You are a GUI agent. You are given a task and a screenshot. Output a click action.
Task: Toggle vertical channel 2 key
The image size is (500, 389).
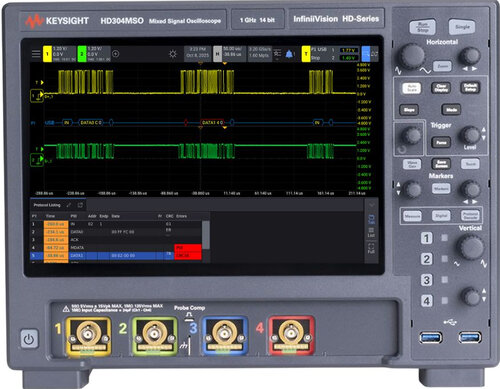pyautogui.click(x=426, y=259)
